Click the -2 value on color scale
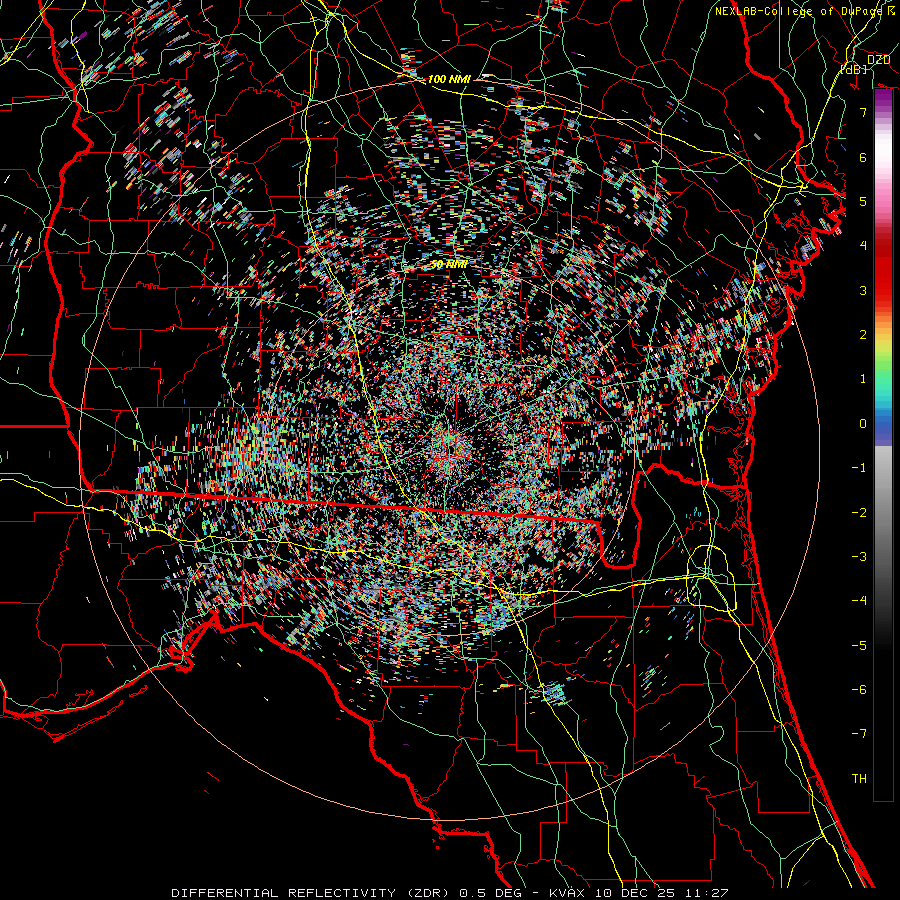Screen dimensions: 900x900 859,513
